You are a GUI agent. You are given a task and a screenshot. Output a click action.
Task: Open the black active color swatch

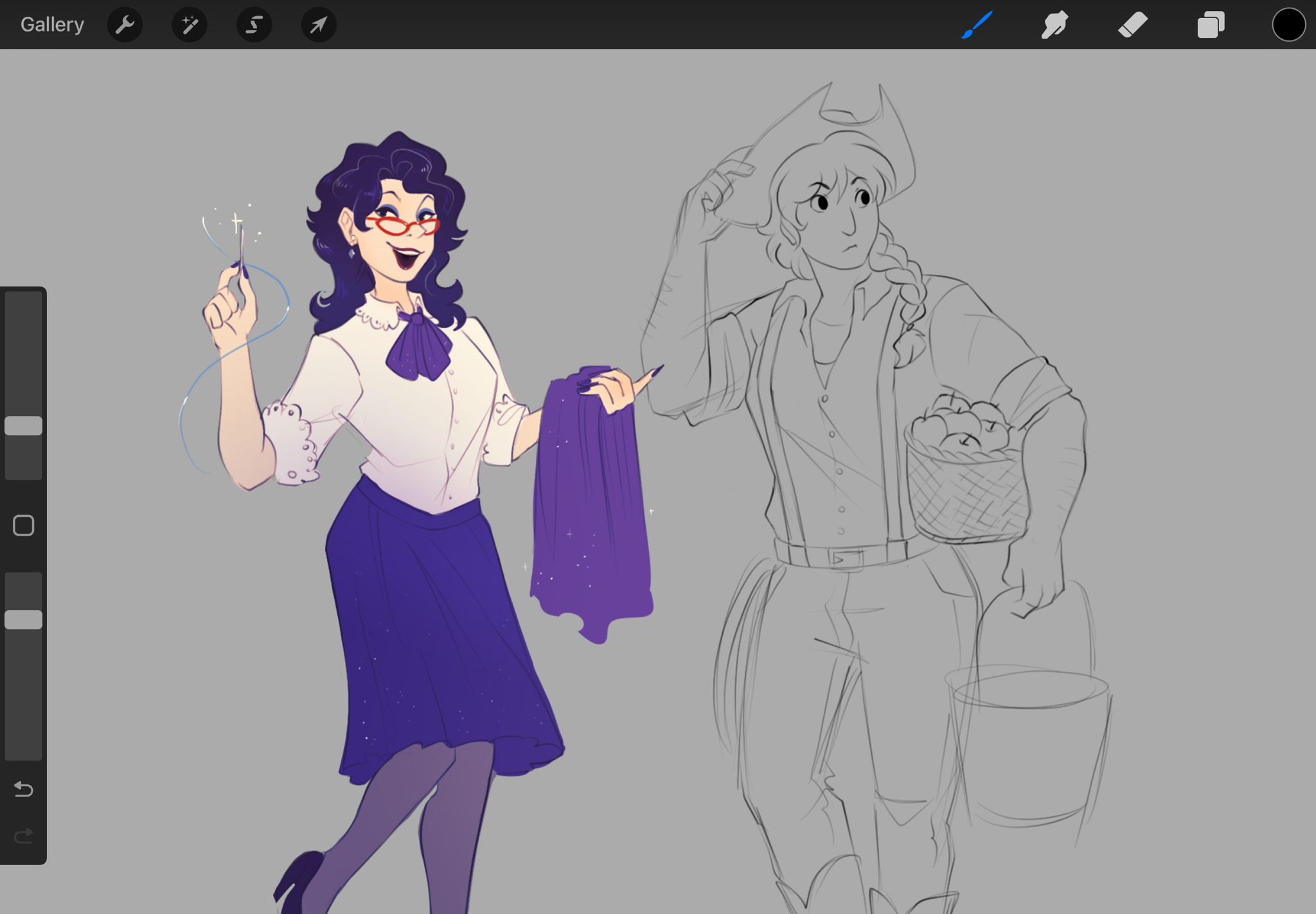(1288, 25)
